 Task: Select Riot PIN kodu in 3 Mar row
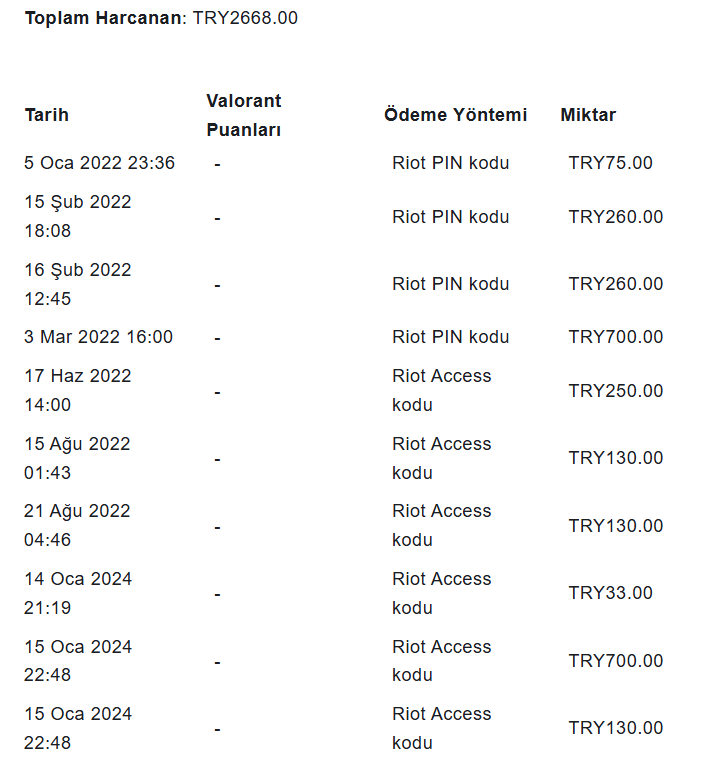pos(450,337)
